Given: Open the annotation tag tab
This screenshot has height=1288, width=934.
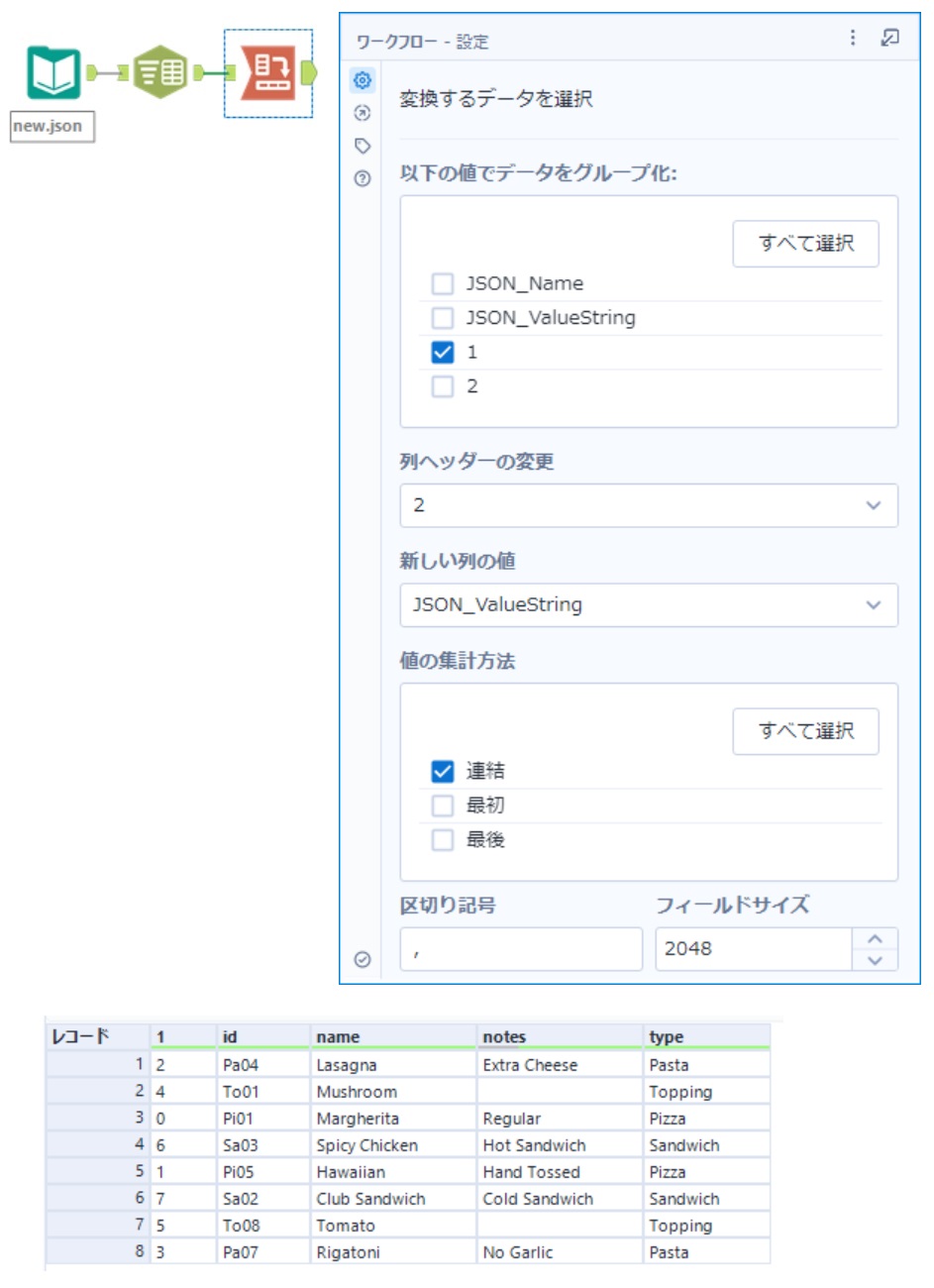Looking at the screenshot, I should pos(363,146).
